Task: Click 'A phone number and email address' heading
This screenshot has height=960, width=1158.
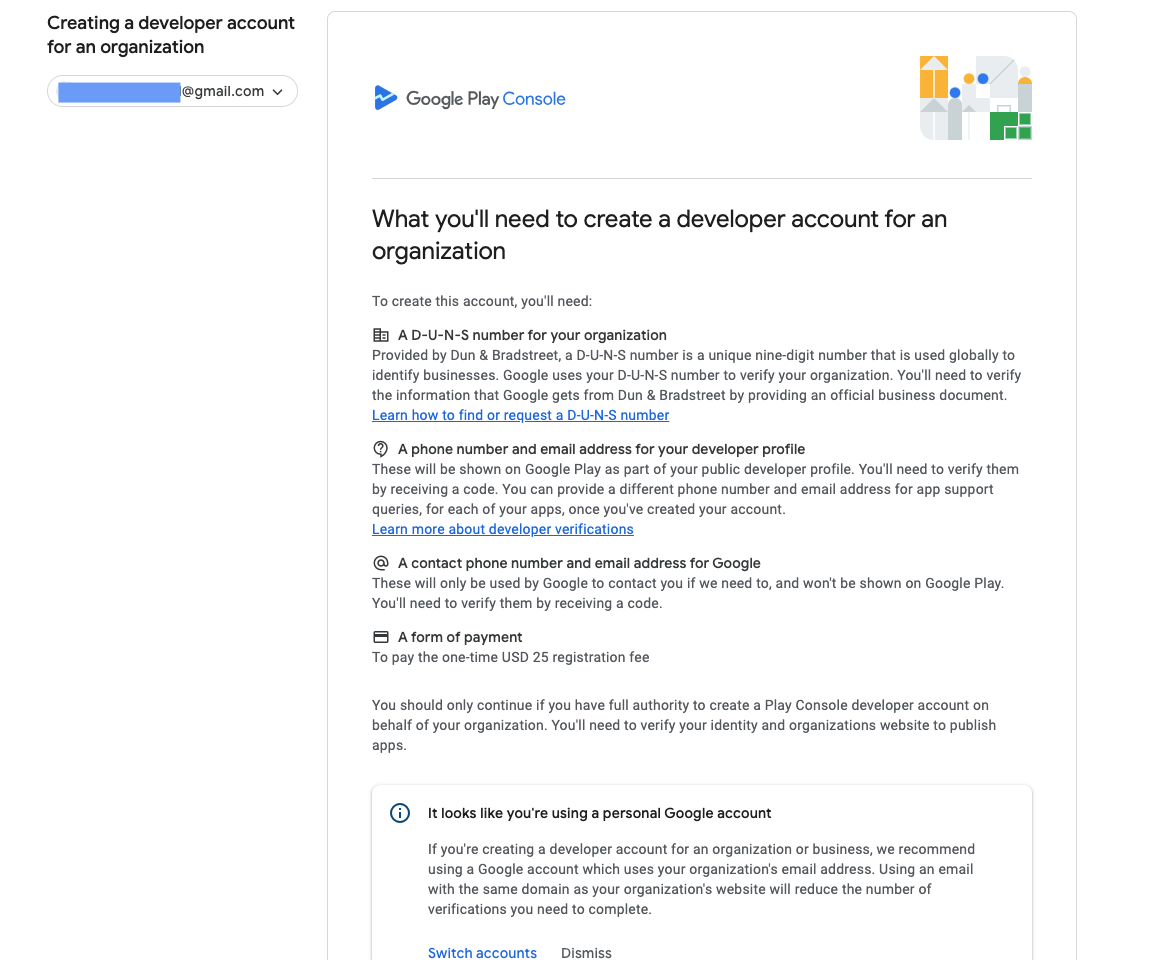Action: coord(601,449)
